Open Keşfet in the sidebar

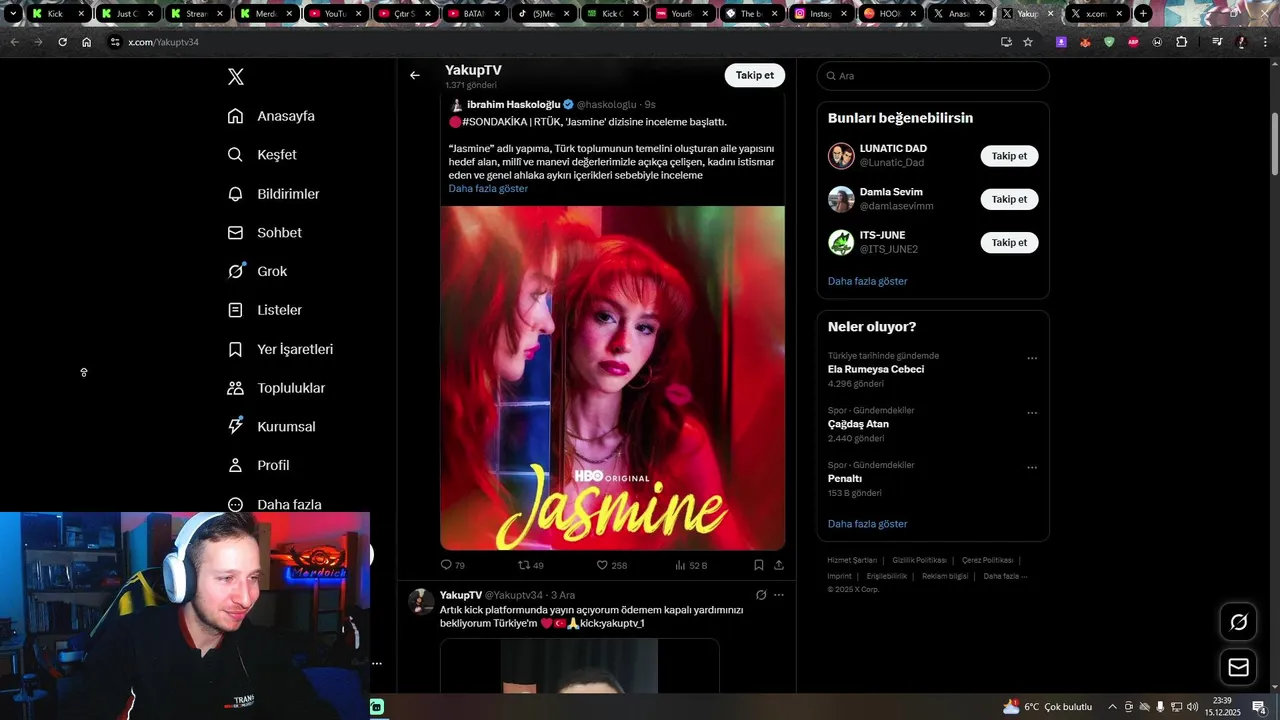tap(262, 155)
